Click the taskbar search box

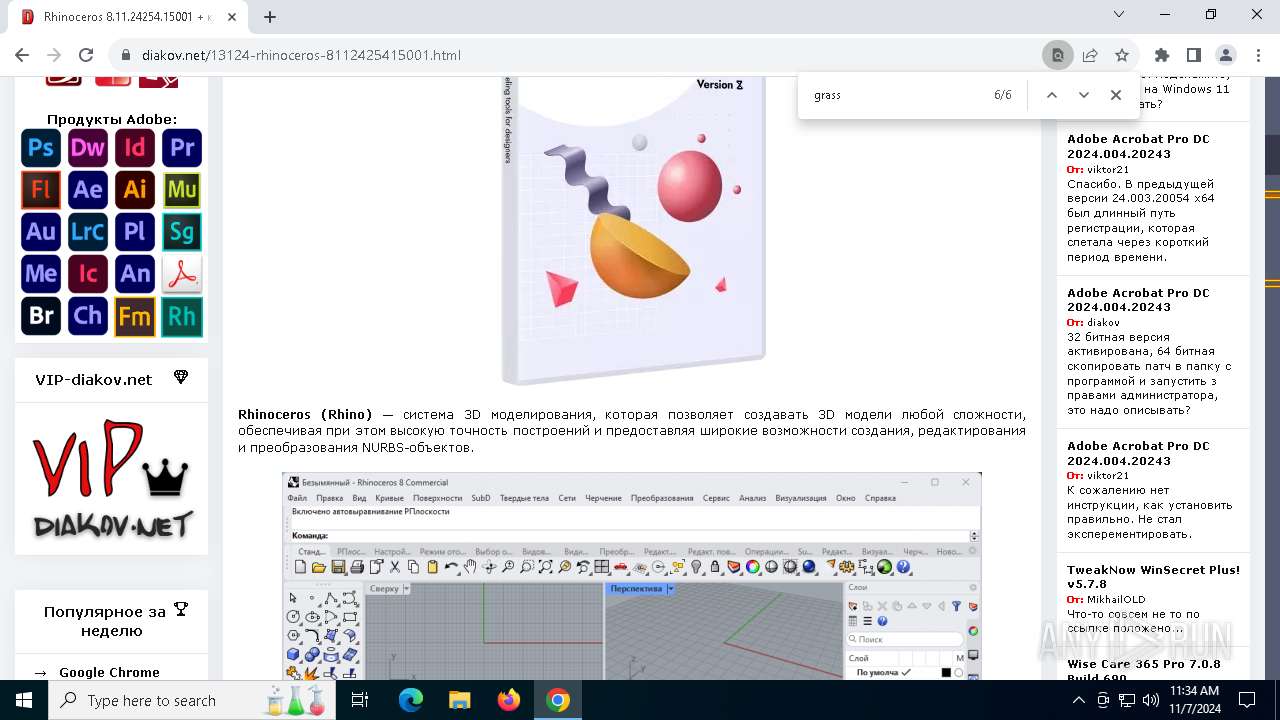coord(192,700)
